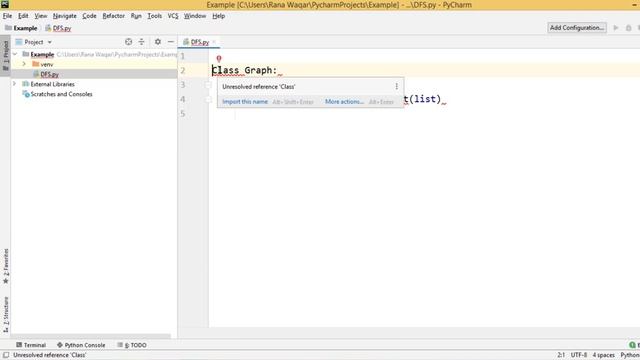640x360 pixels.
Task: Open the Terminal tool window
Action: pyautogui.click(x=31, y=345)
